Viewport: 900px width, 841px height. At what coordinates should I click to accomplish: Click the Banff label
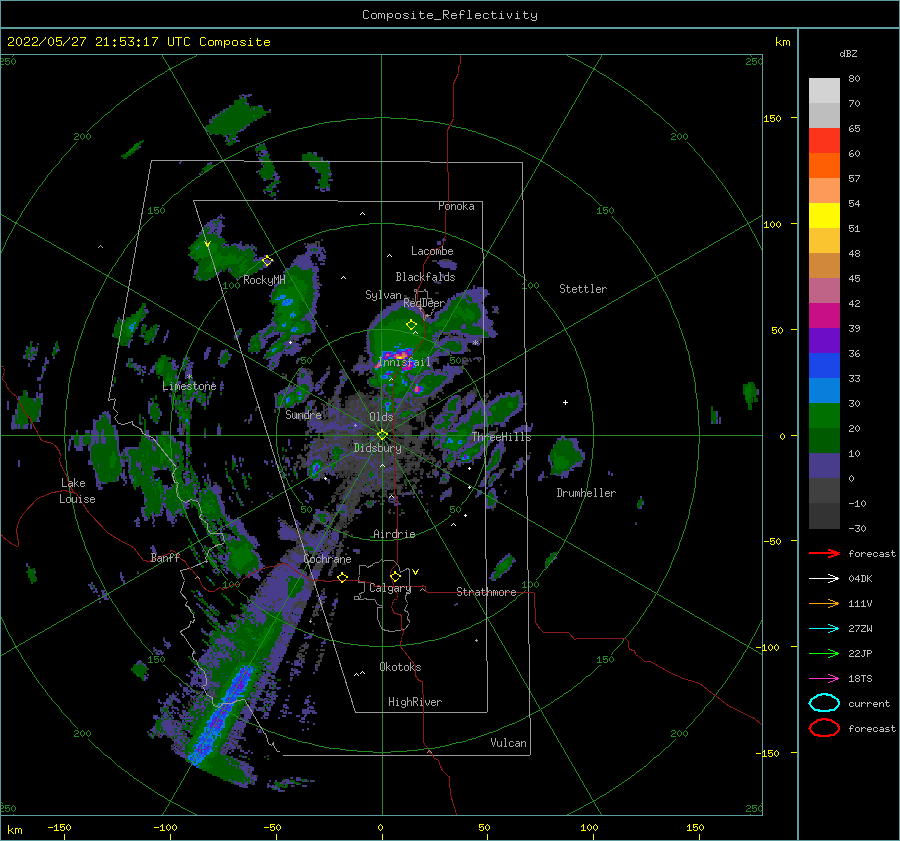click(165, 557)
